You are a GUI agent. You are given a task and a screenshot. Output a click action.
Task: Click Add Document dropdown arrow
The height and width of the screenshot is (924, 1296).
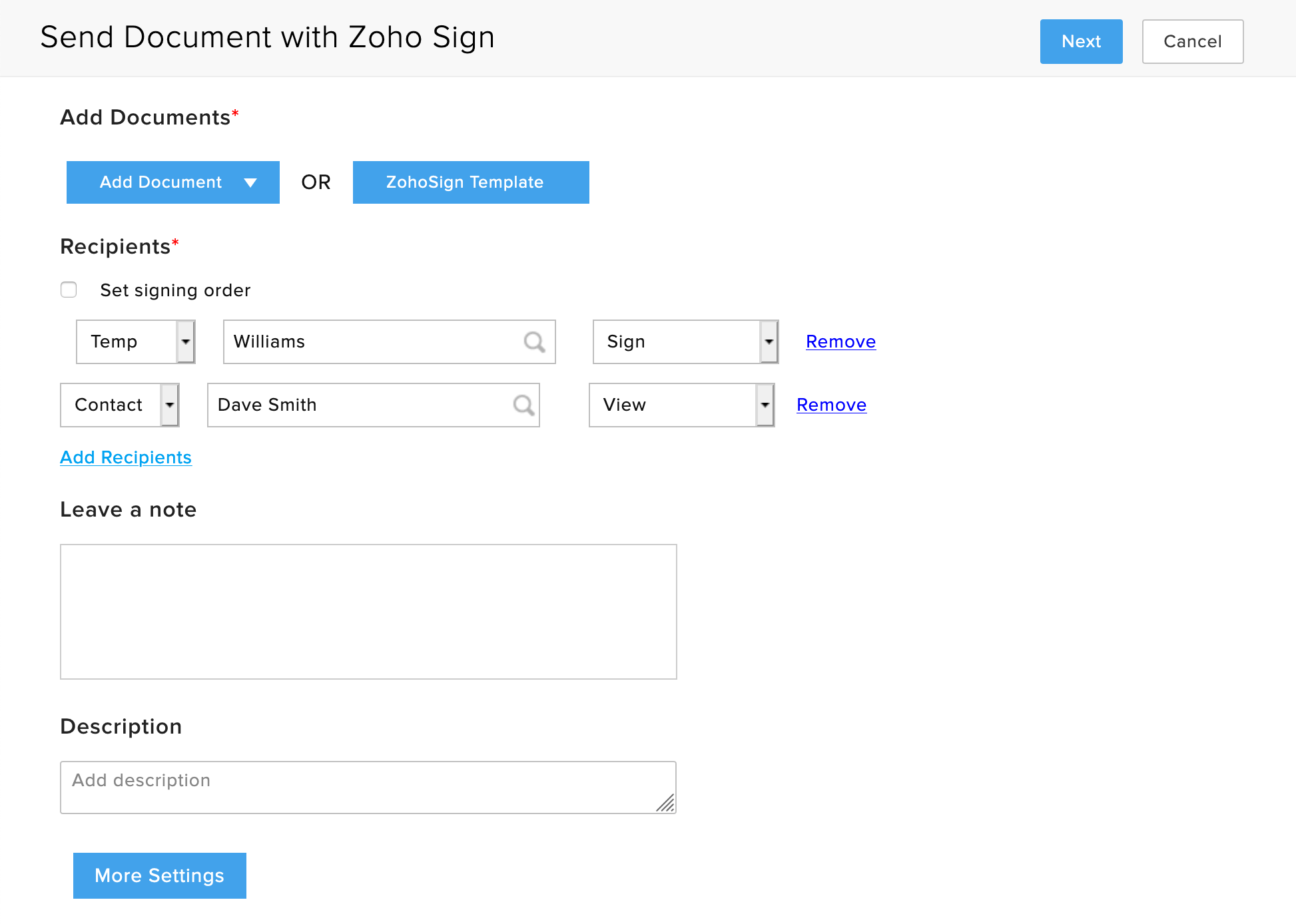click(x=250, y=183)
